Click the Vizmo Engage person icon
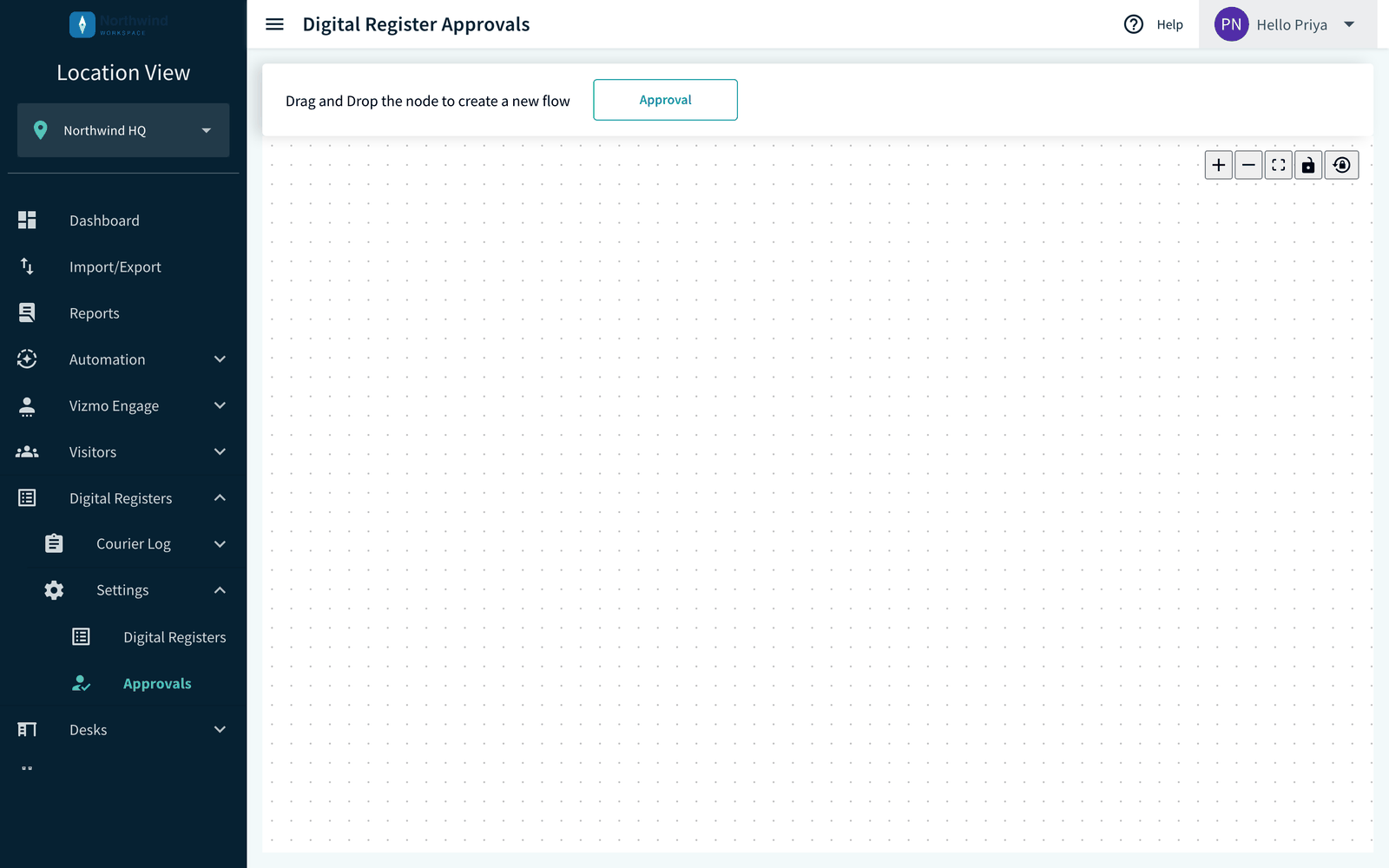The image size is (1389, 868). pos(27,406)
